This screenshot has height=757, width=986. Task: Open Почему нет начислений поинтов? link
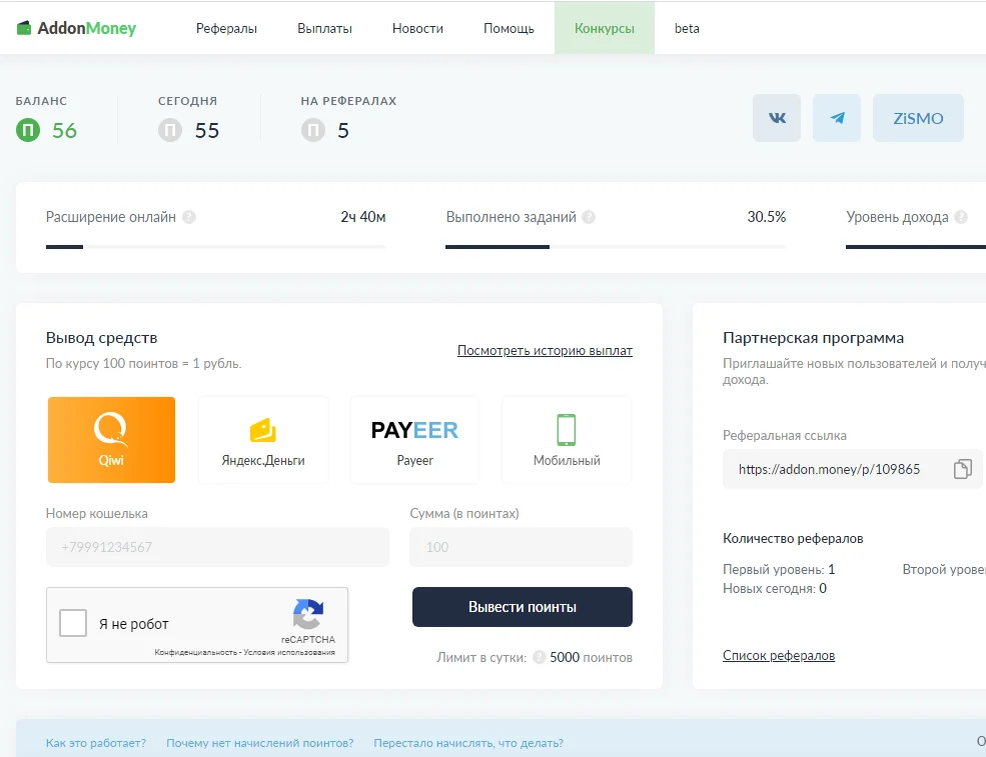(260, 743)
